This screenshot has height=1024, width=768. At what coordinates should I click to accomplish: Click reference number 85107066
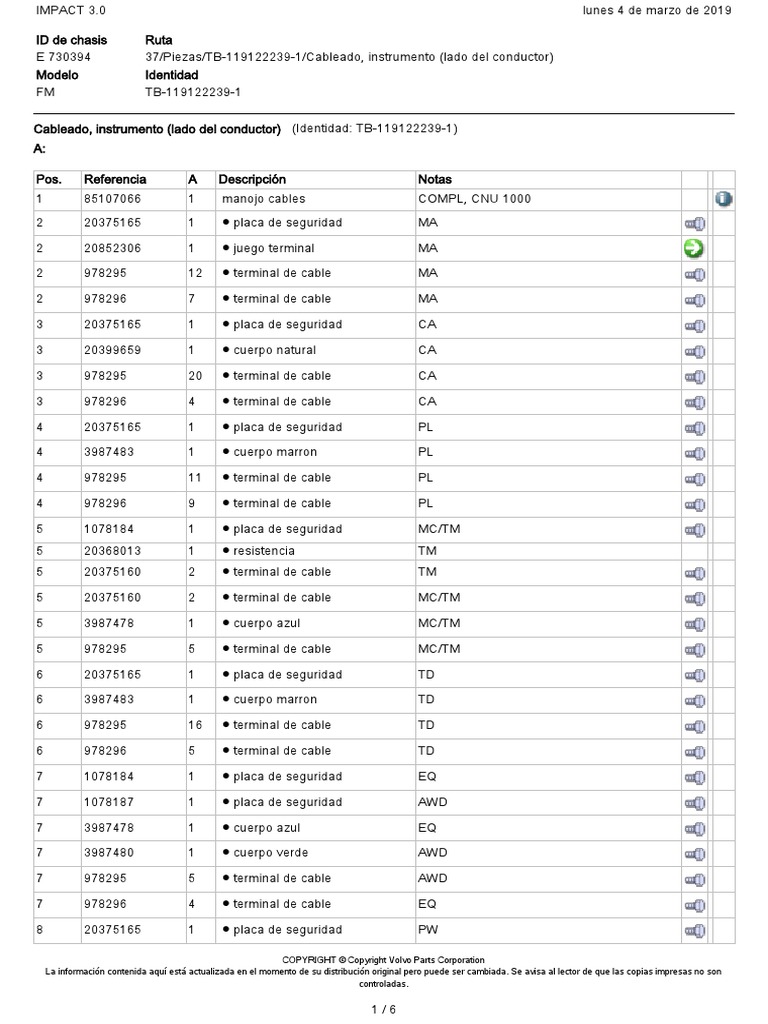tap(111, 199)
